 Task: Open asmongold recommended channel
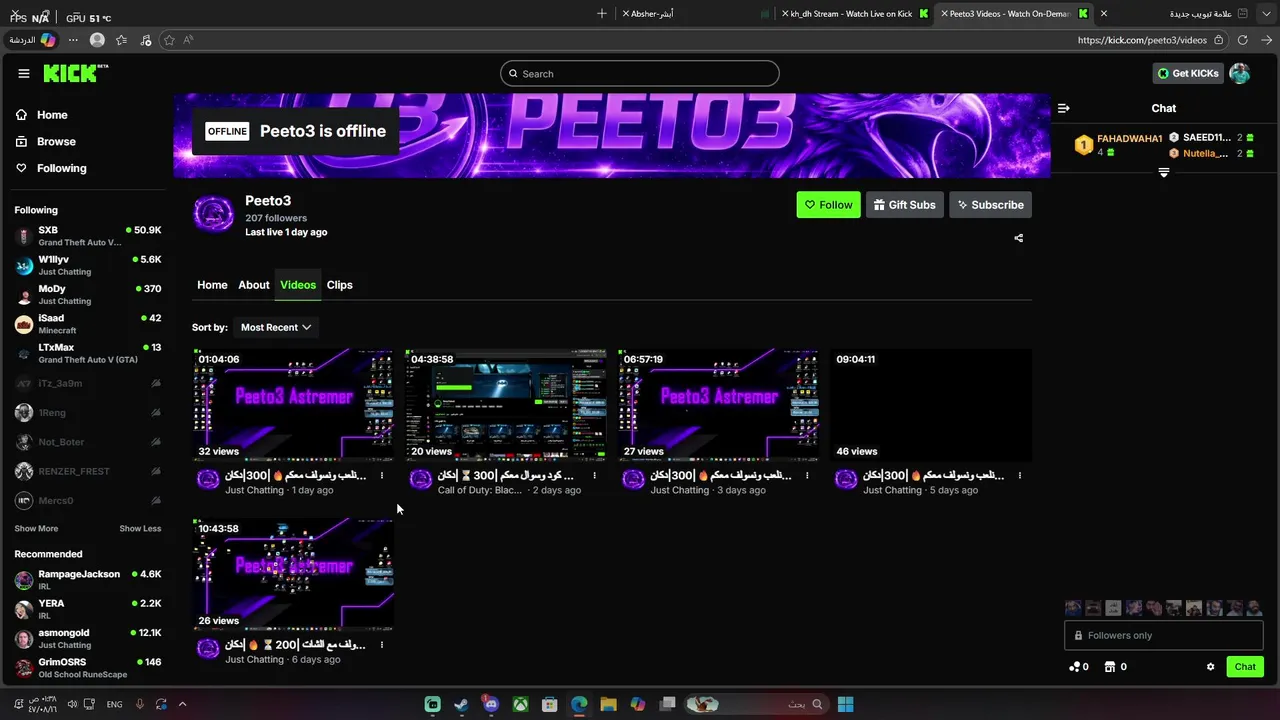coord(88,639)
